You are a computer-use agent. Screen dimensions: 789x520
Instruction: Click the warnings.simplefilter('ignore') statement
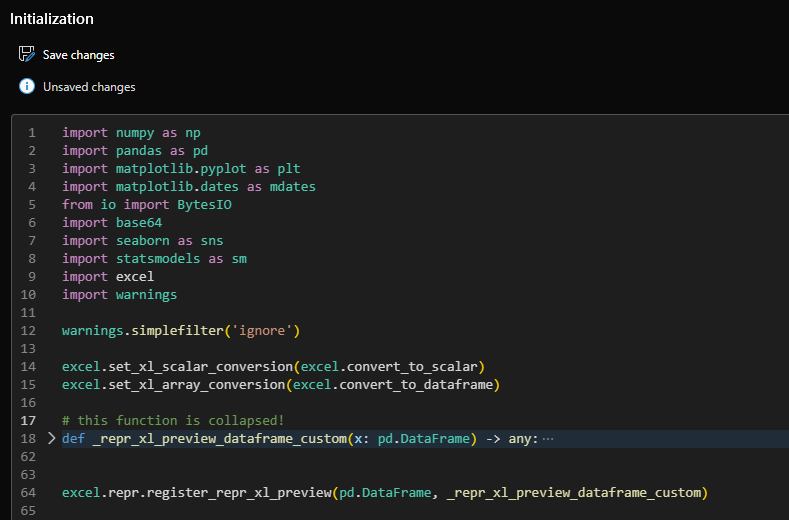click(x=181, y=331)
